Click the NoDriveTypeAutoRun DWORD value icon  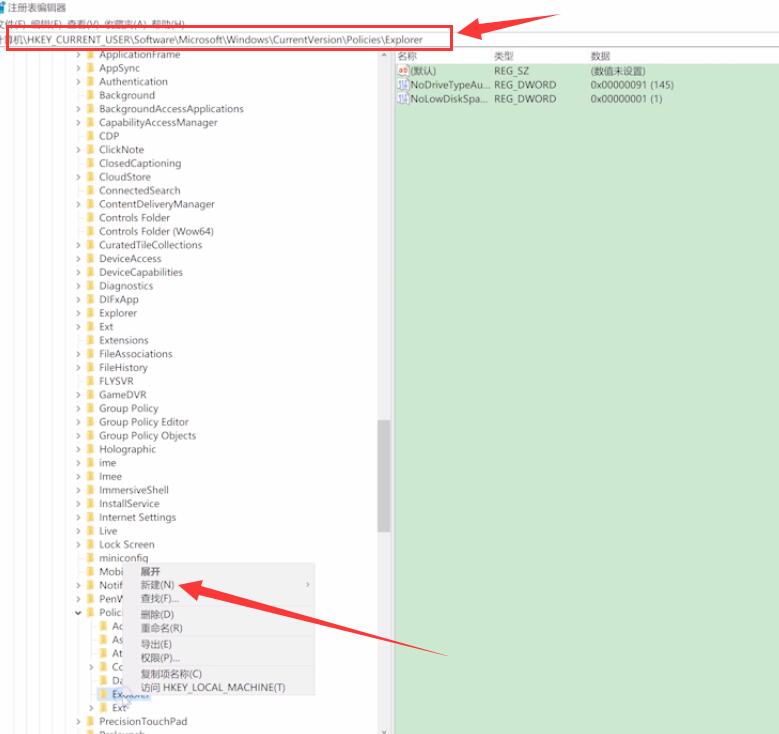tap(403, 86)
